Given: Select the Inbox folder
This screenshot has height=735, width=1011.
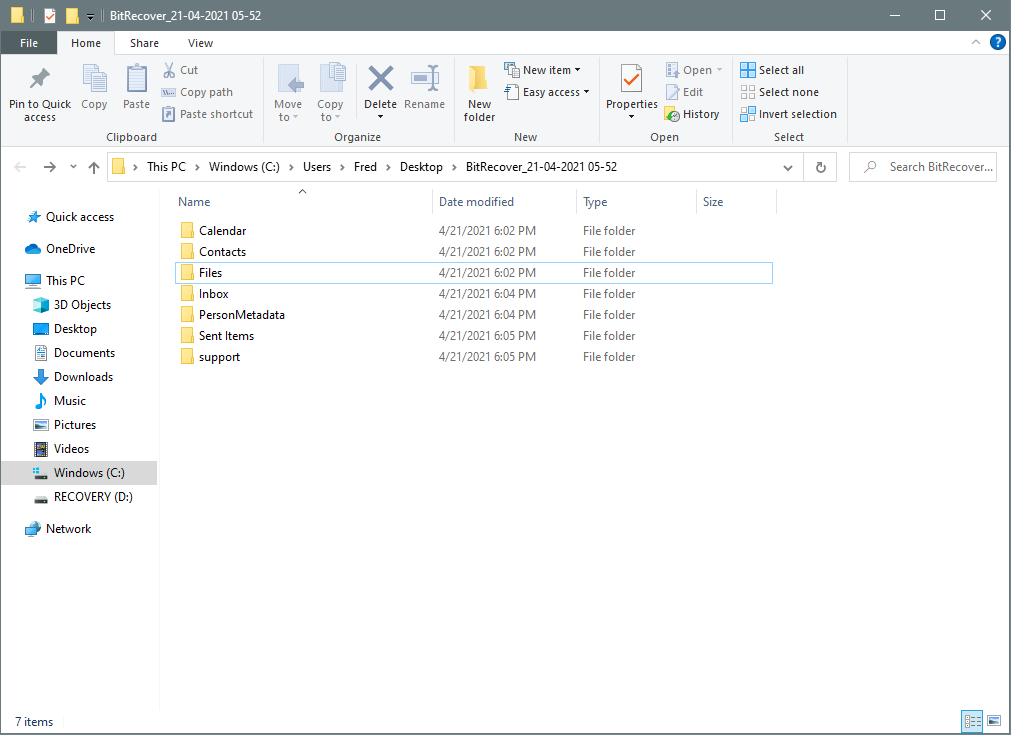Looking at the screenshot, I should coord(474,294).
